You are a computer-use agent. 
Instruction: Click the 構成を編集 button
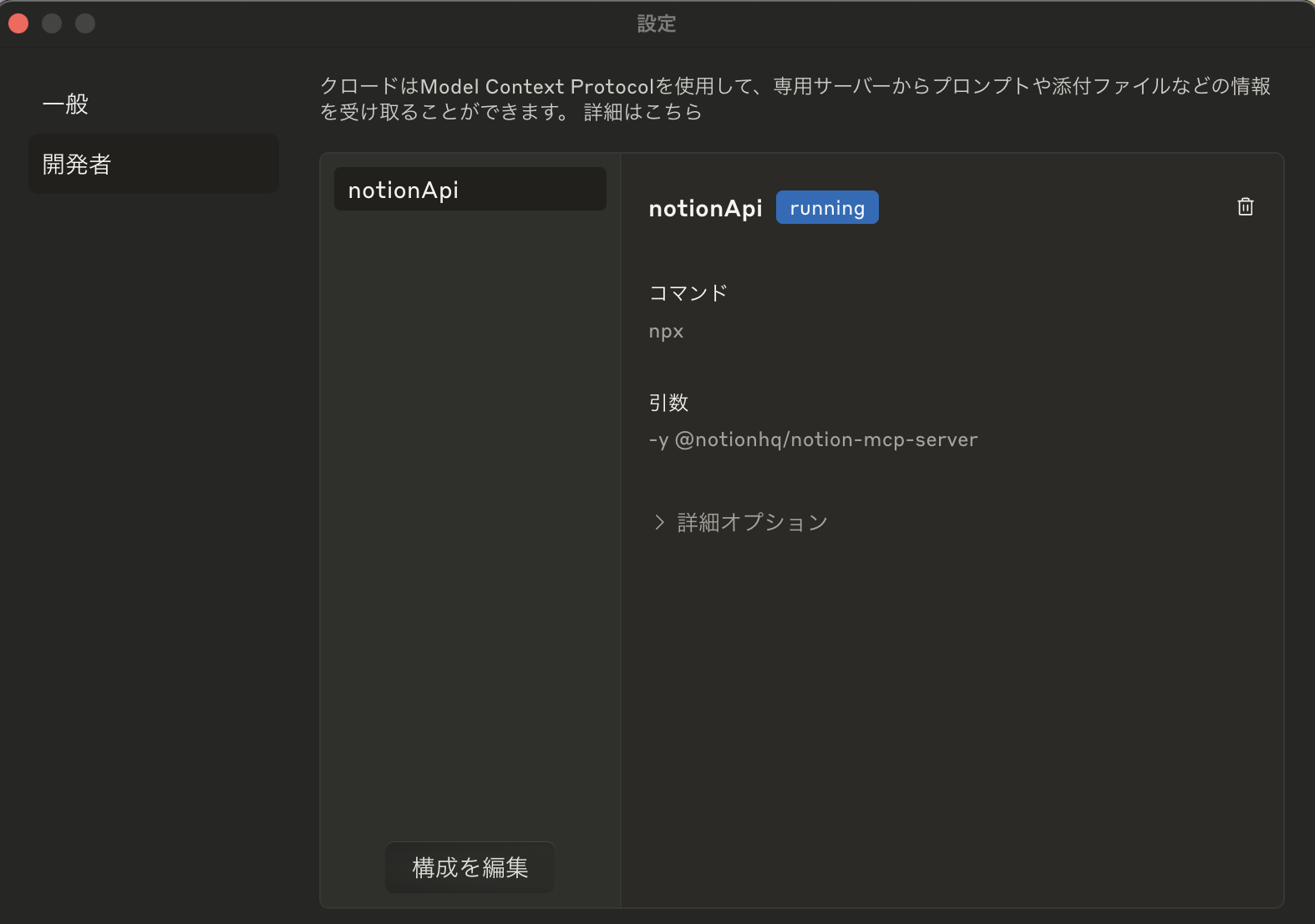click(470, 867)
